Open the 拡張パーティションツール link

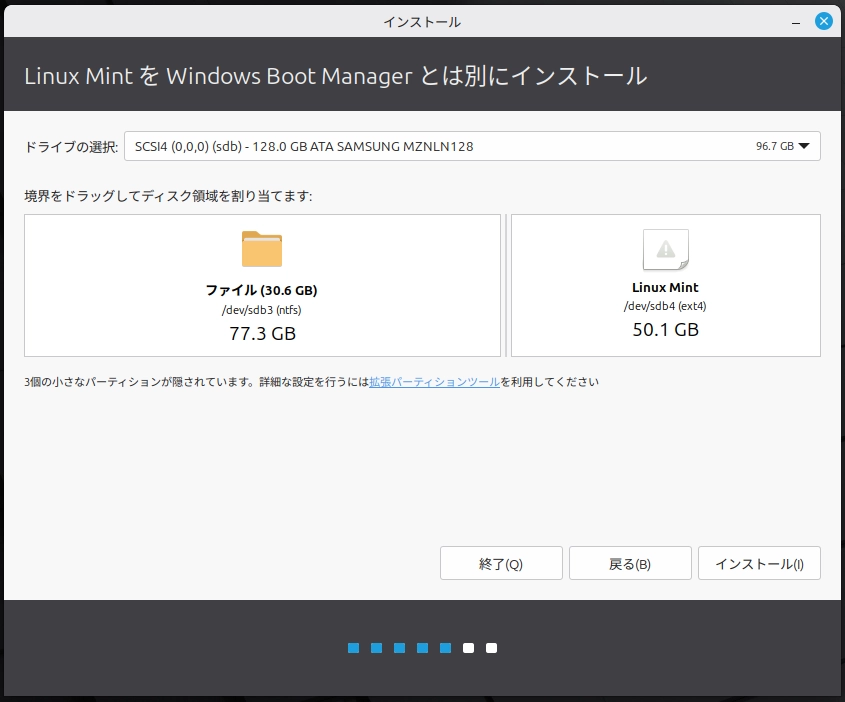pyautogui.click(x=434, y=382)
